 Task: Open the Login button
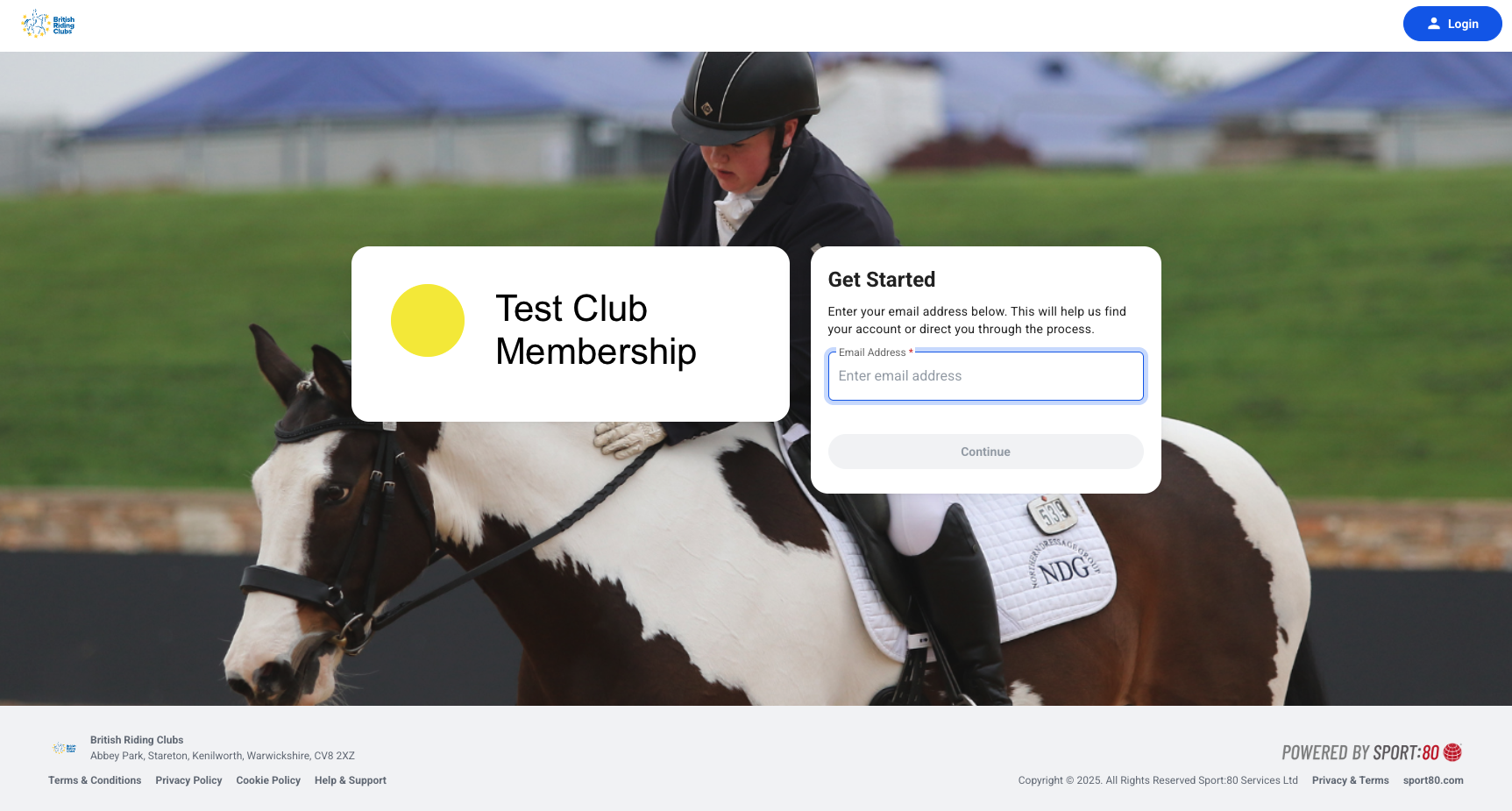(x=1452, y=24)
